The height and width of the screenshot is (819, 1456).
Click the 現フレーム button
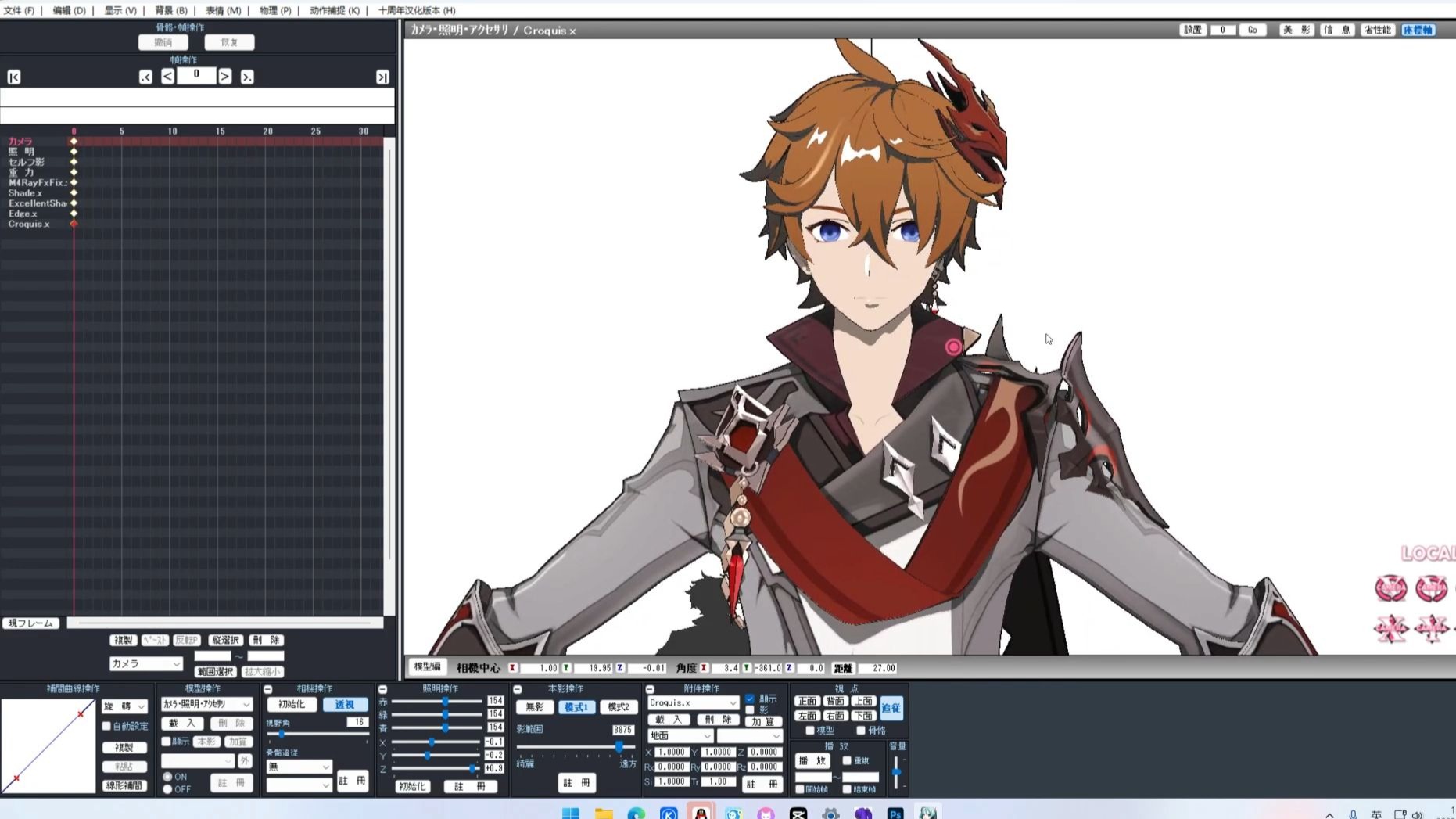pos(30,623)
